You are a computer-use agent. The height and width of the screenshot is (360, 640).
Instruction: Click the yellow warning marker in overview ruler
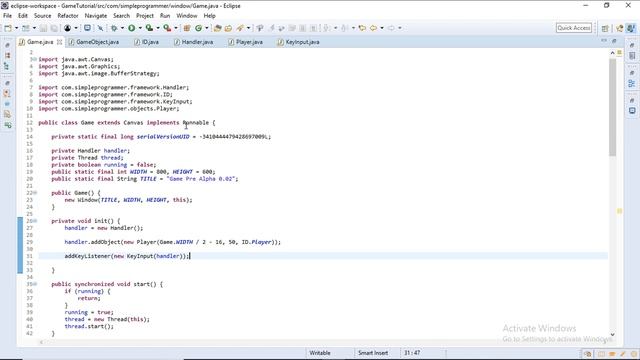(x=620, y=211)
